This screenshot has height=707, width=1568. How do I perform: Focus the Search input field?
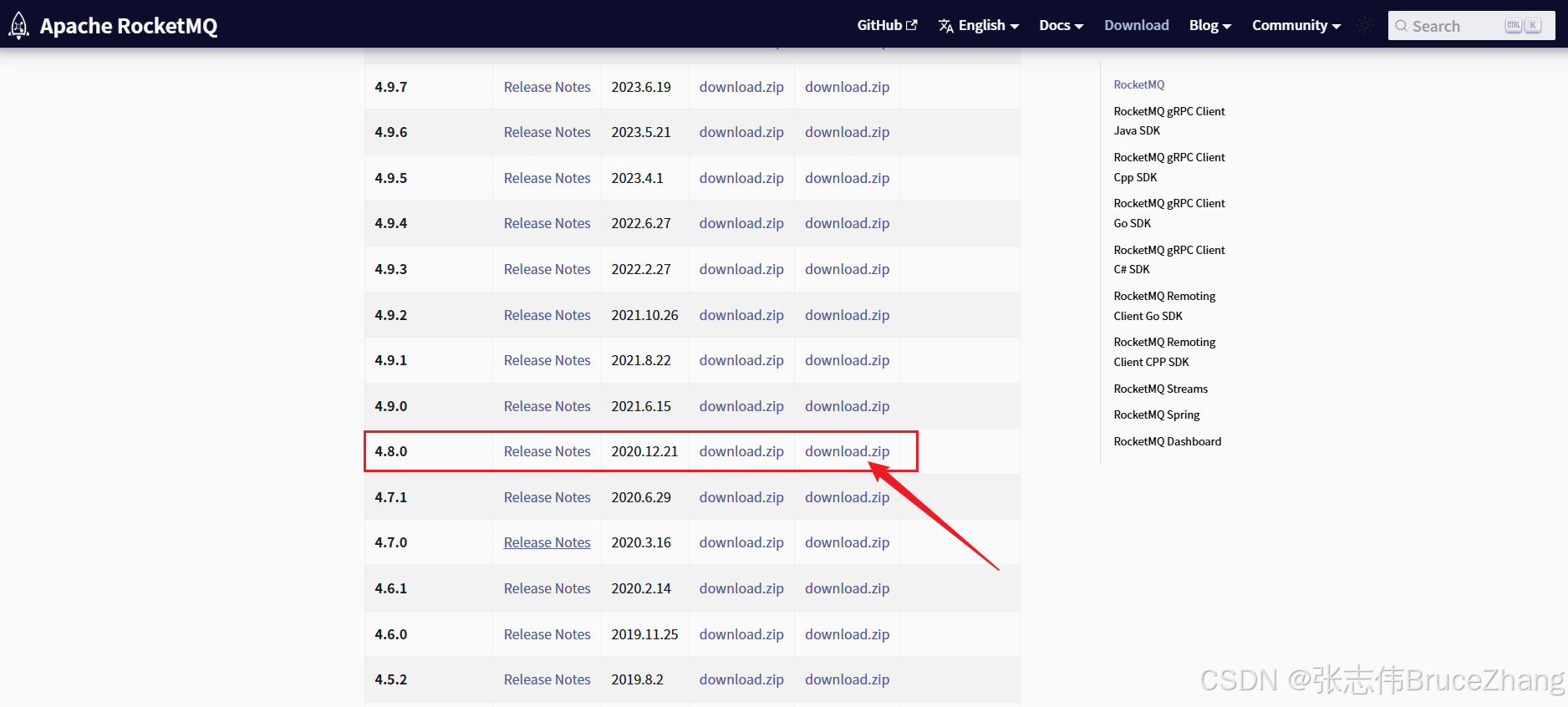[x=1471, y=25]
